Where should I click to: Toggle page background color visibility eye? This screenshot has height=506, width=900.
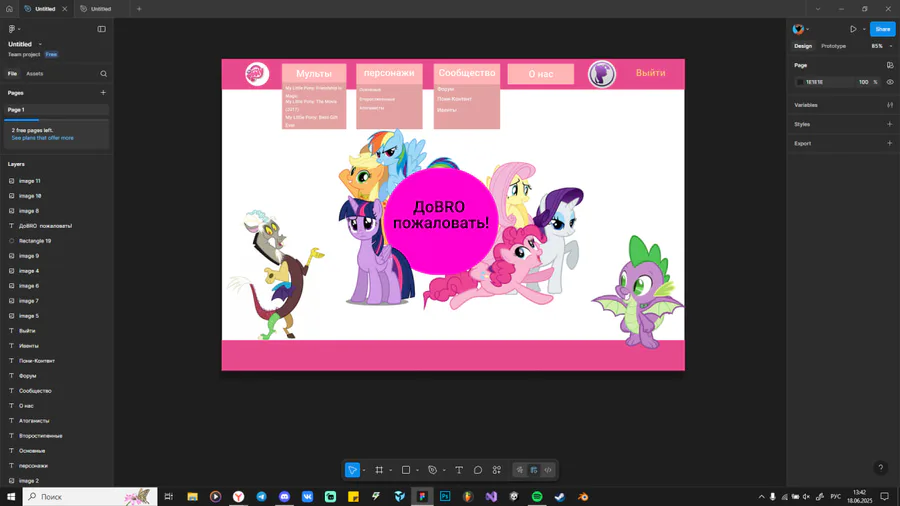coord(890,82)
